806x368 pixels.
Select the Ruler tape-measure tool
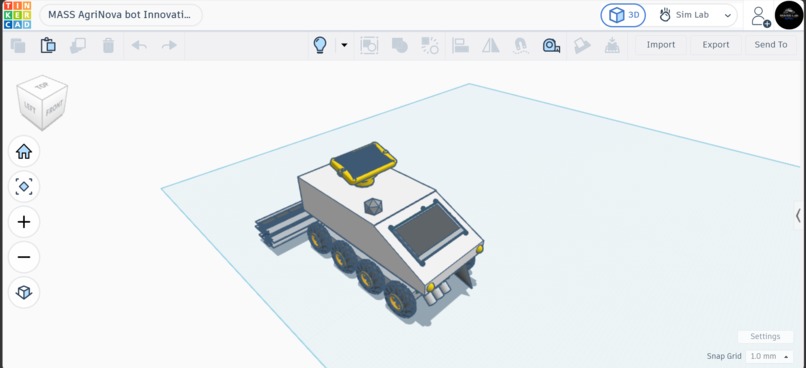[x=551, y=45]
